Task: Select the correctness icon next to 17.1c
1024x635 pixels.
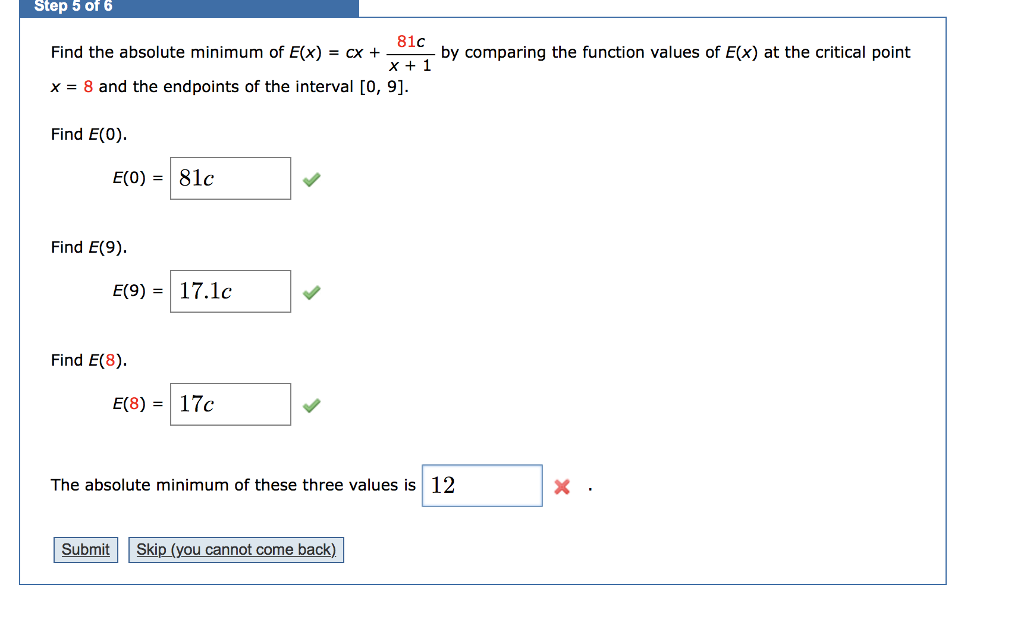Action: pos(310,291)
